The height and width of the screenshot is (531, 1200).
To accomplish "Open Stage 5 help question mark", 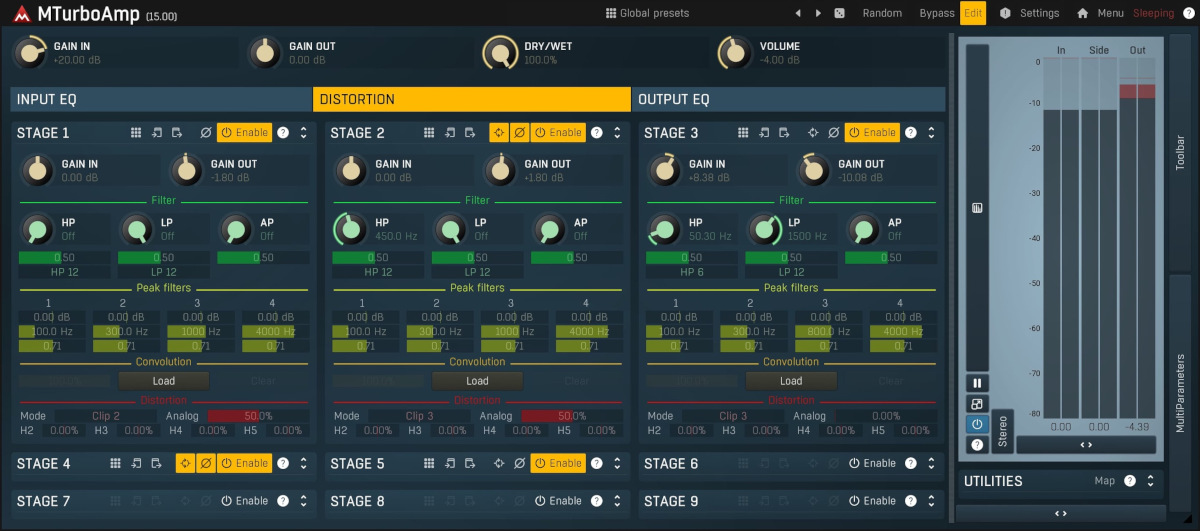I will tap(597, 464).
